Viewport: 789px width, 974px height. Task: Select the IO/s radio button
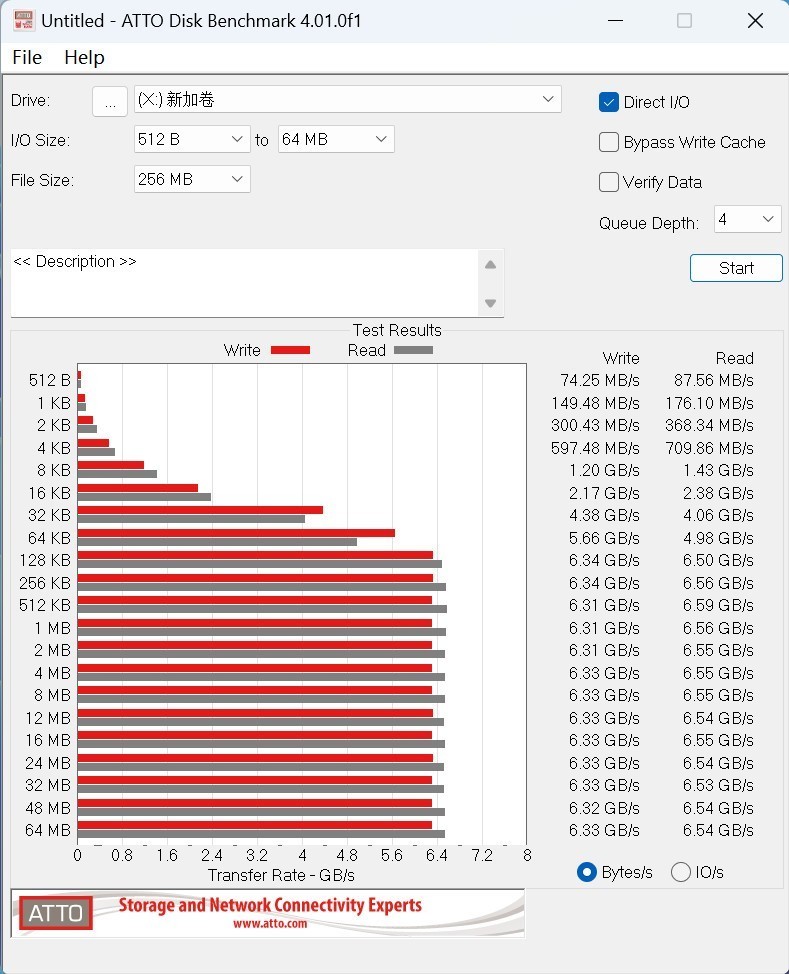pyautogui.click(x=681, y=872)
